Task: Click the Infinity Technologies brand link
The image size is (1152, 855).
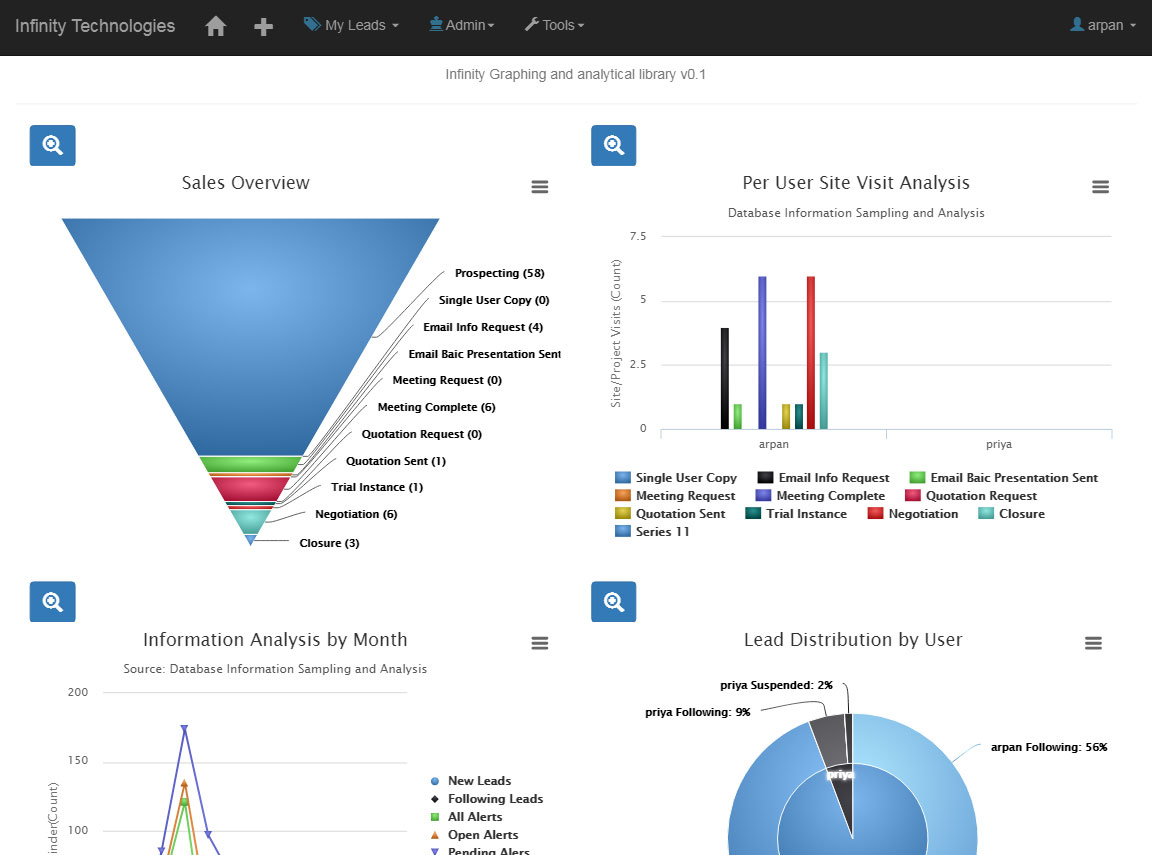Action: point(95,26)
